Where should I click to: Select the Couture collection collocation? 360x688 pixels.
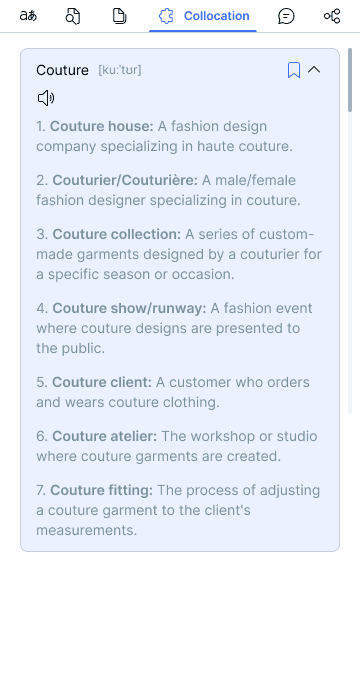[x=117, y=234]
